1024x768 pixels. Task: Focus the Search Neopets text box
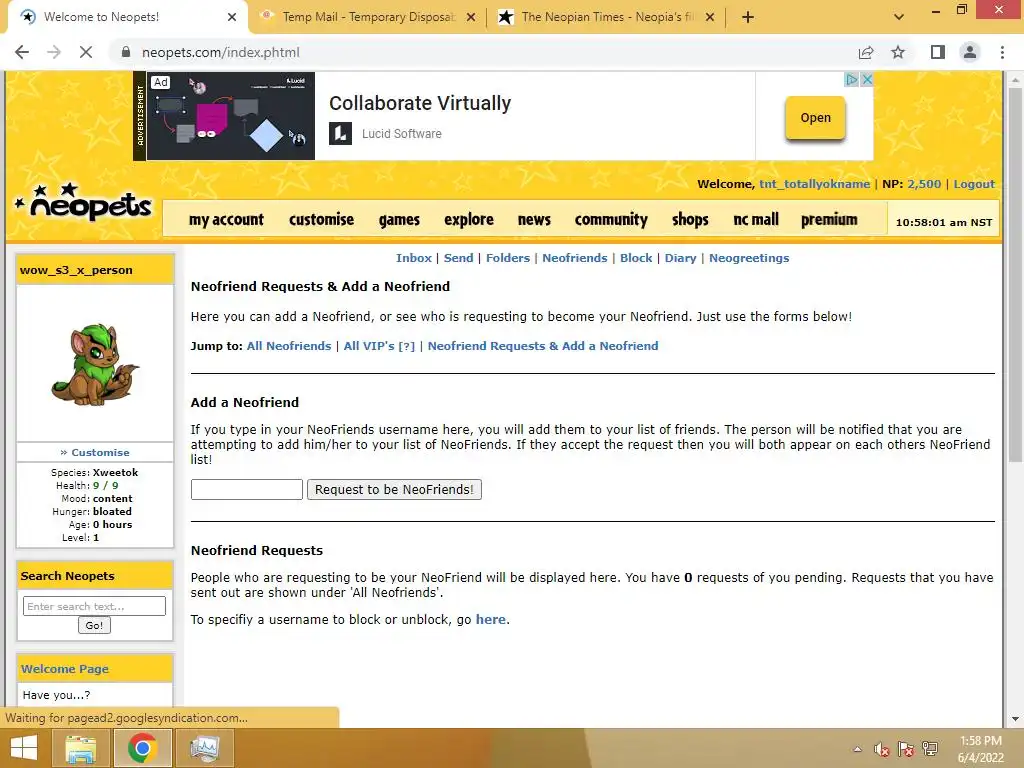94,606
